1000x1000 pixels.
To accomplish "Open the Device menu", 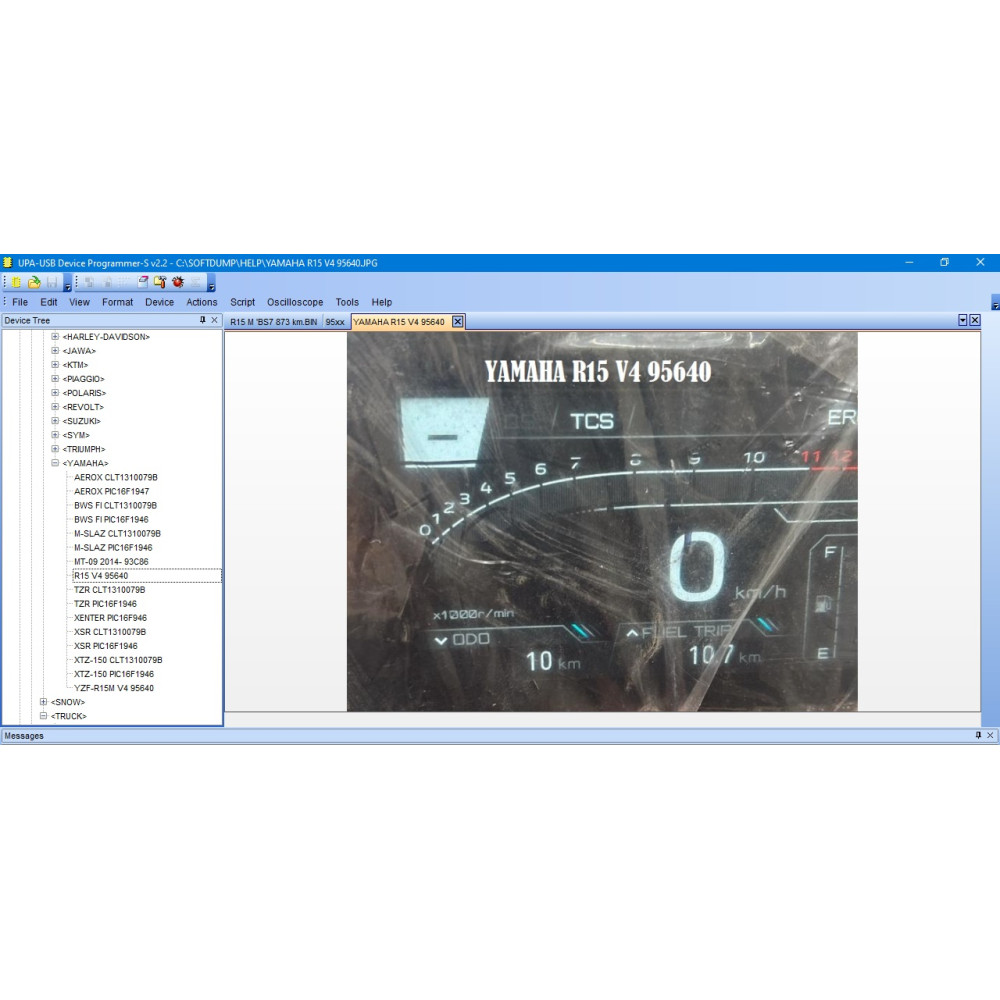I will tap(159, 302).
